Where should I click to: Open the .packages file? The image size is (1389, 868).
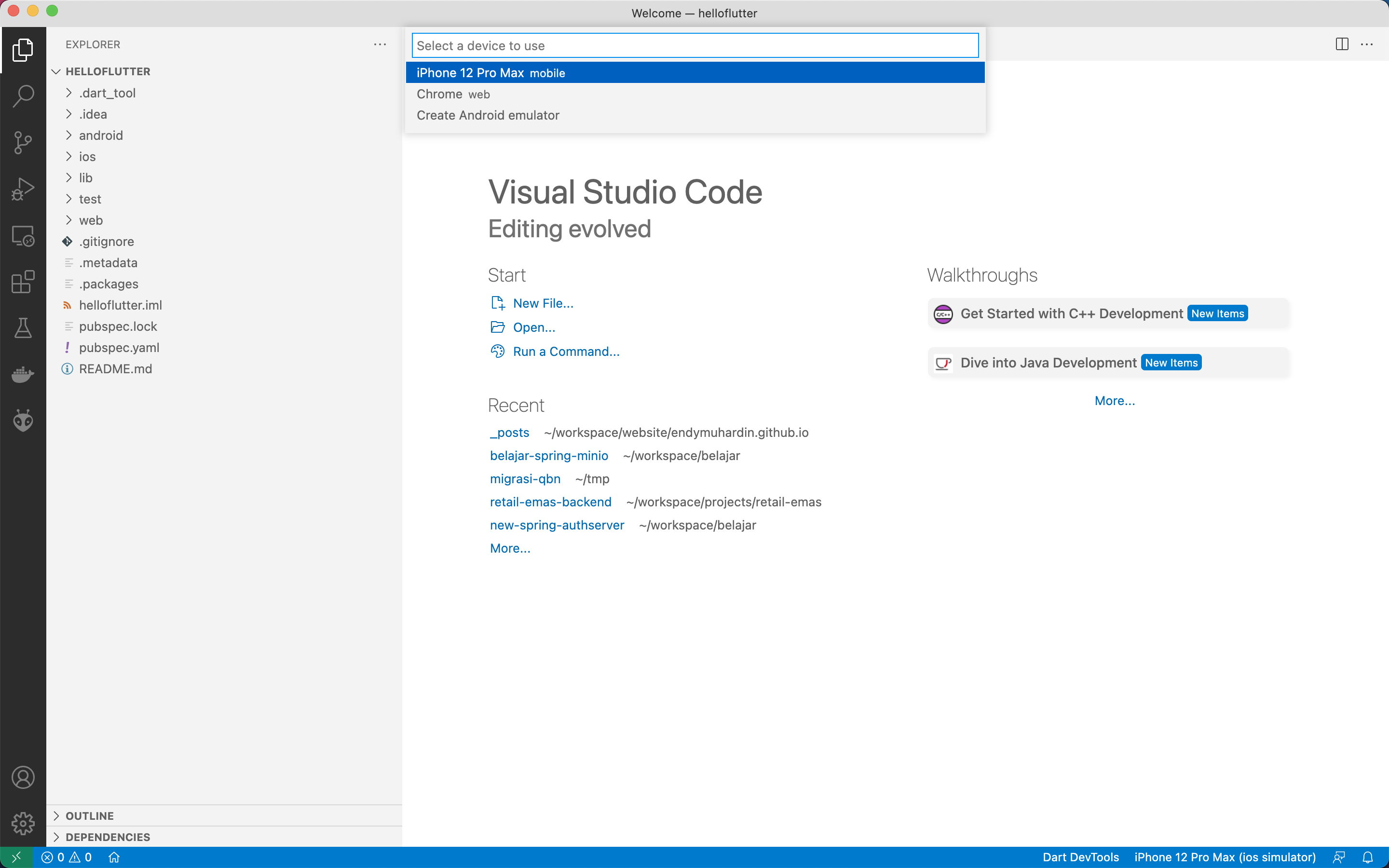coord(224,284)
